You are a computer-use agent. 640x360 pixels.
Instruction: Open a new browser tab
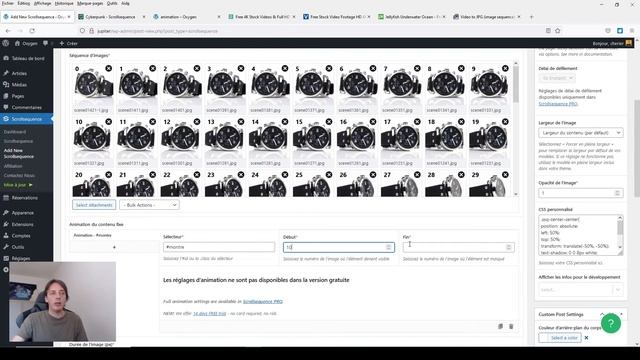pyautogui.click(x=531, y=17)
